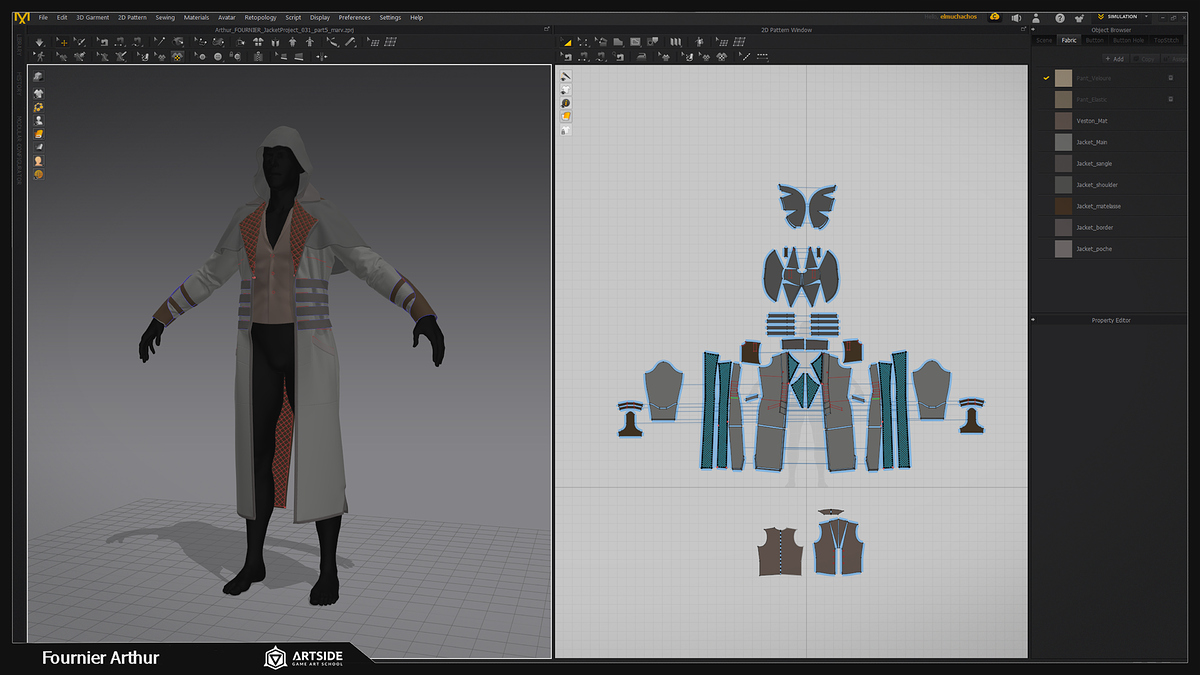The image size is (1200, 675).
Task: Click the bottom white icon in 2D window sidebar
Action: (566, 130)
